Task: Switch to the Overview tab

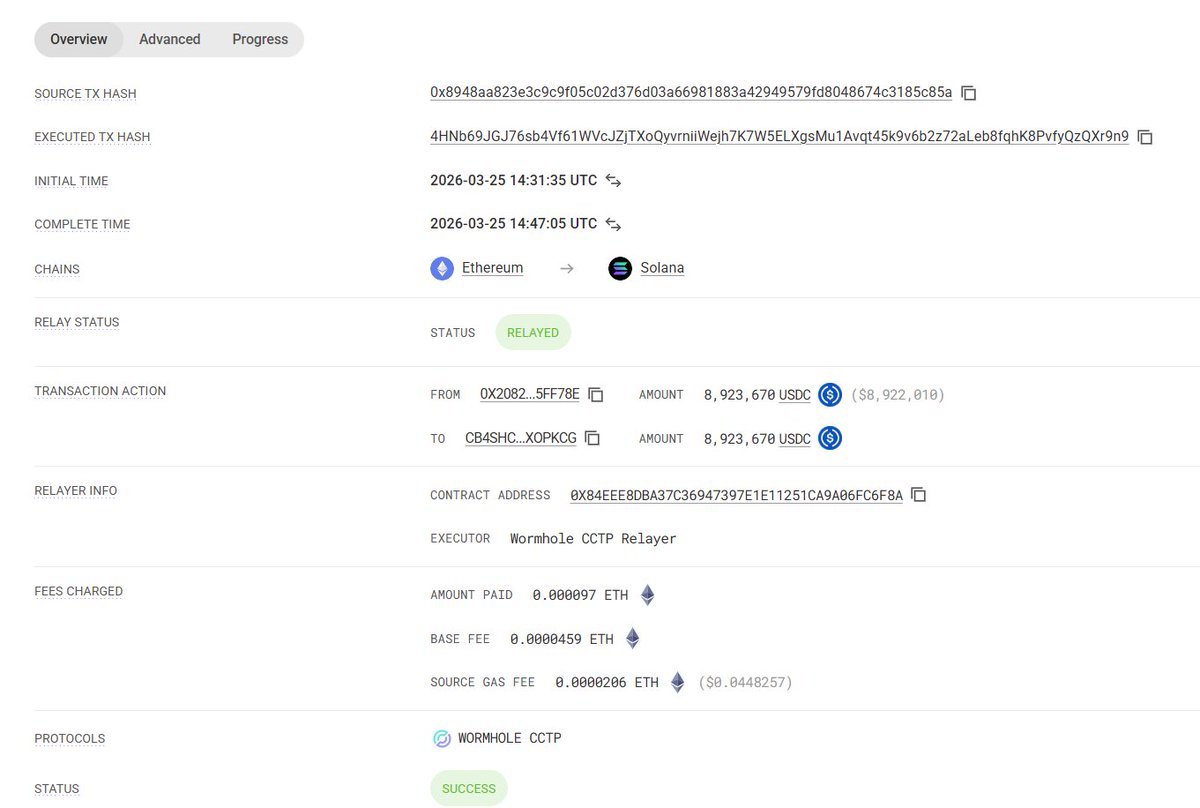Action: pos(79,39)
